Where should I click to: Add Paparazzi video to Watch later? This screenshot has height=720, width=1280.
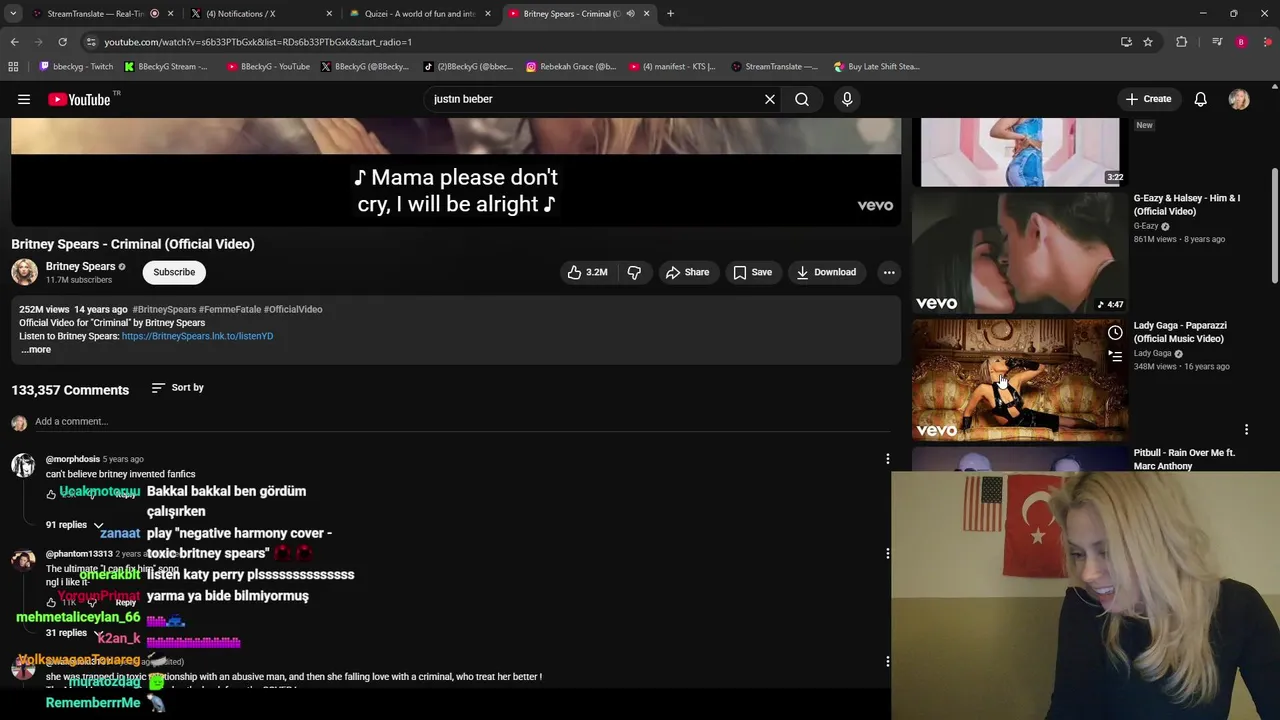tap(1115, 333)
